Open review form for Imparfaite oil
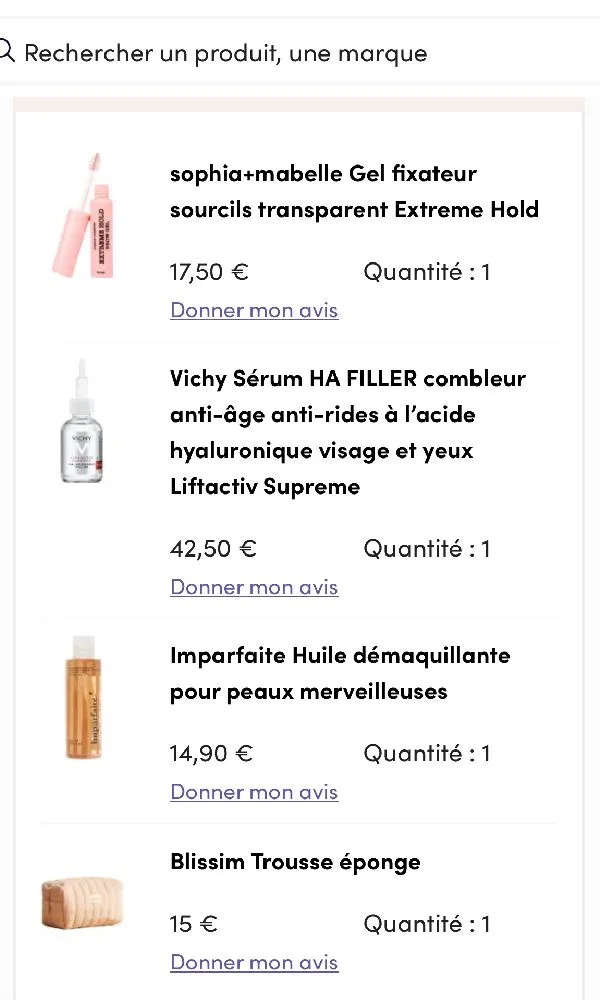Screen dimensions: 600x1000 [x=254, y=791]
